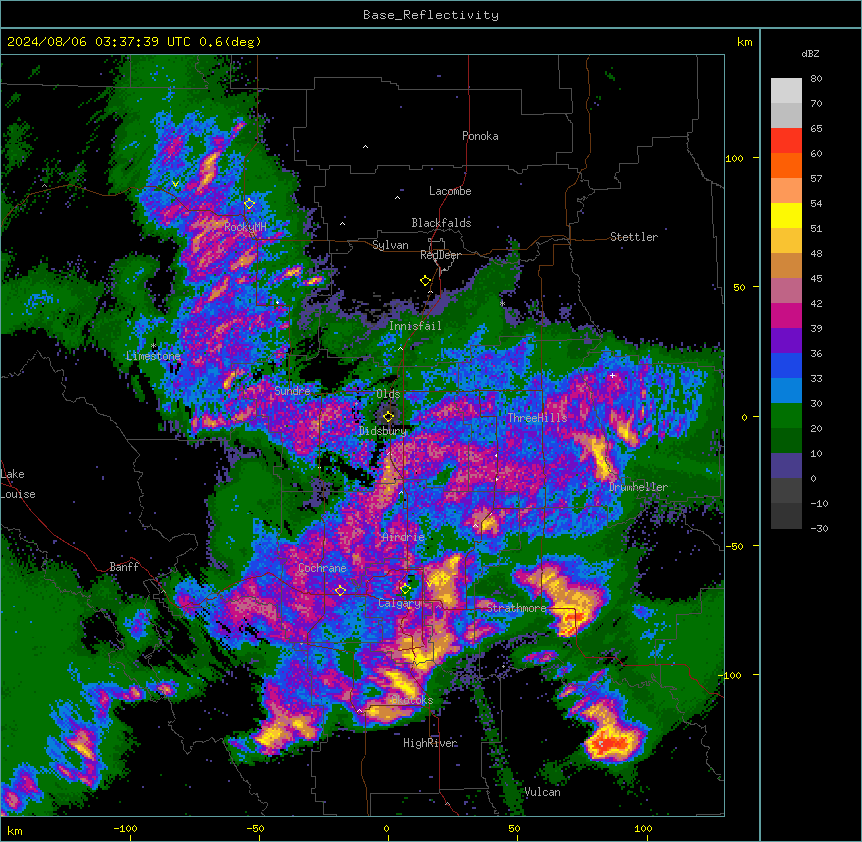The height and width of the screenshot is (842, 862).
Task: Click the yellow diamond radar site marker near Olds
Action: (x=389, y=416)
